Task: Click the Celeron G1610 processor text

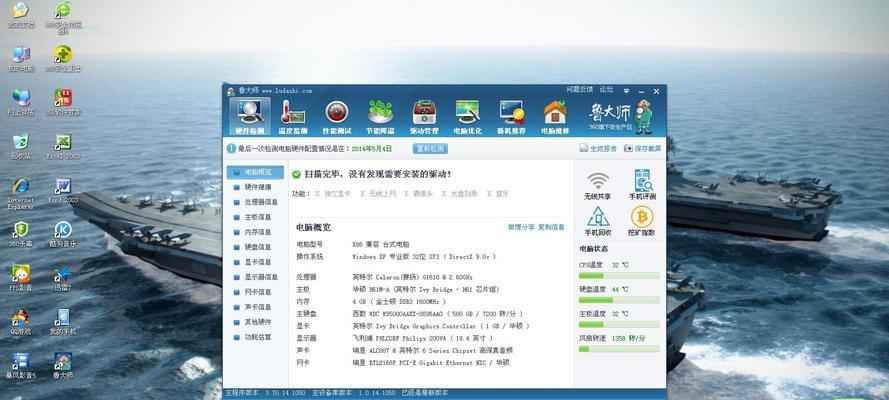Action: pos(412,277)
